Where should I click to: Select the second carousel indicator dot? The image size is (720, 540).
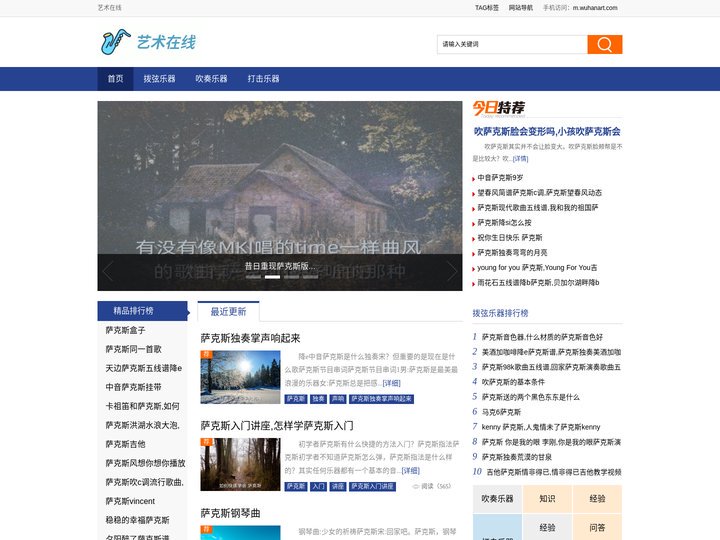coord(272,277)
